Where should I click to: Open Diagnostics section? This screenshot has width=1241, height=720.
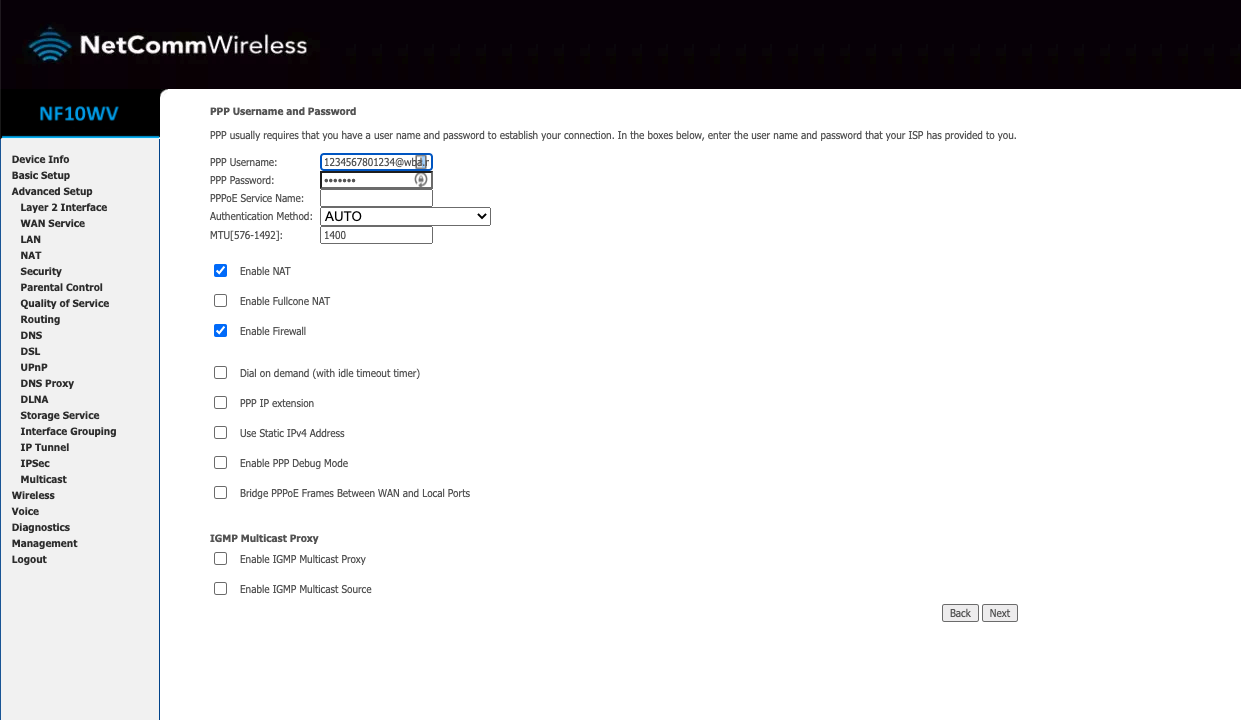coord(41,528)
